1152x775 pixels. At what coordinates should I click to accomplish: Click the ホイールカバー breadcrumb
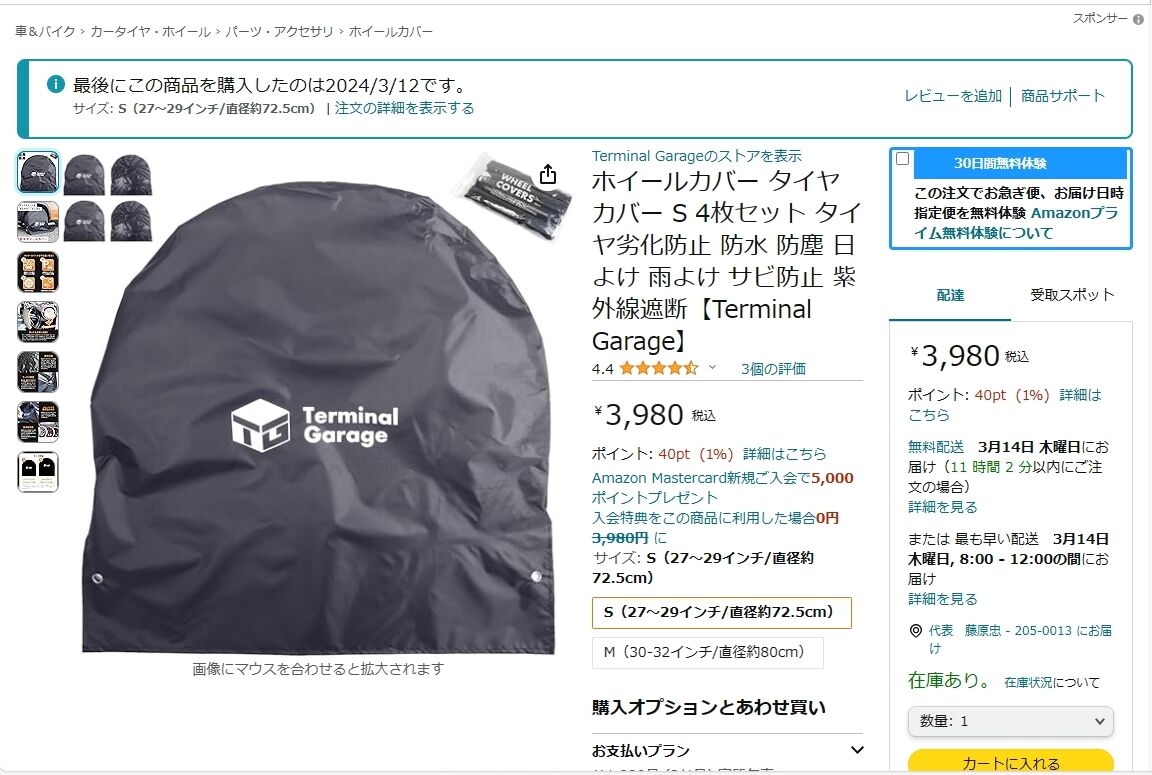390,32
